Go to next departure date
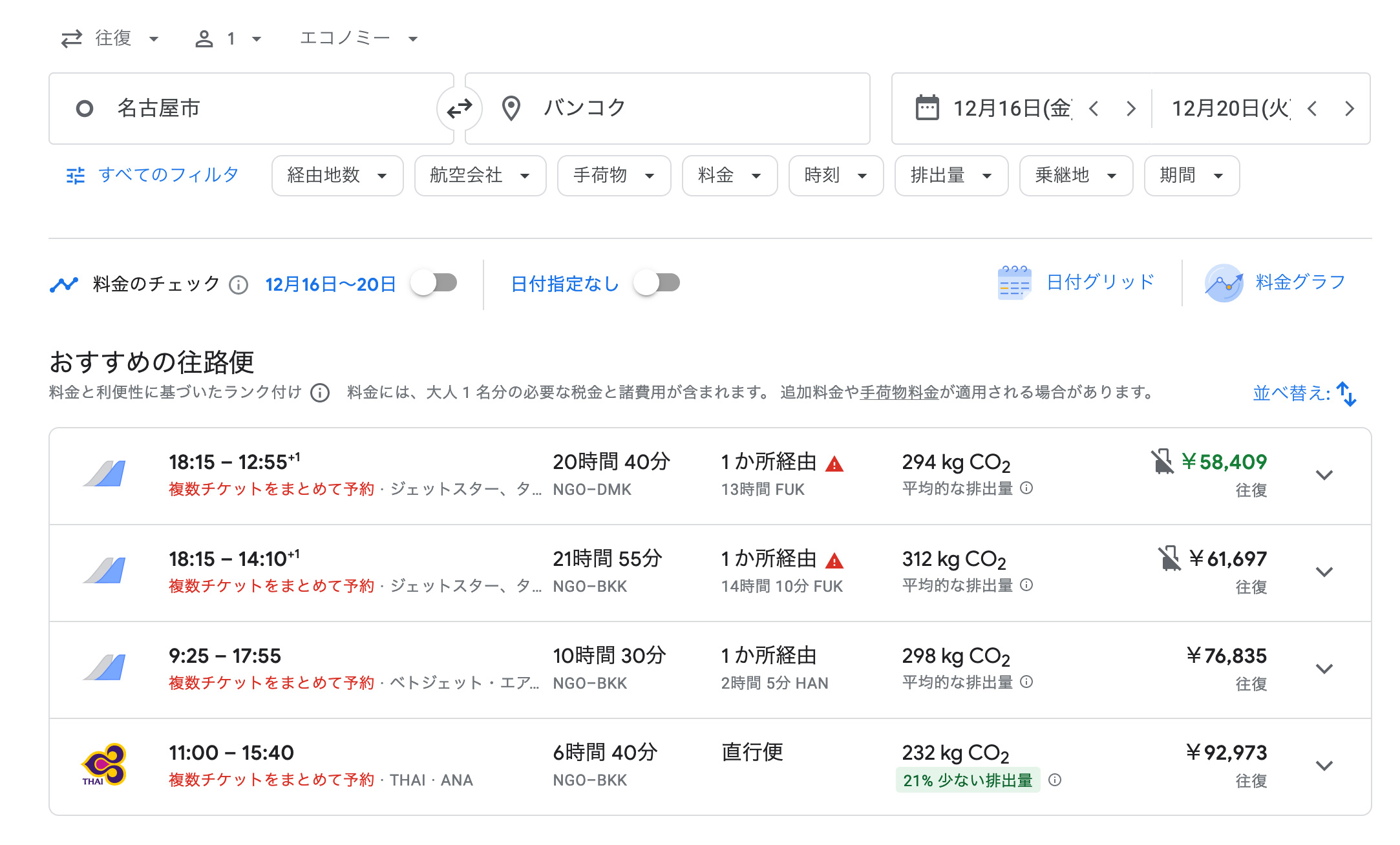The image size is (1400, 845). tap(1130, 109)
